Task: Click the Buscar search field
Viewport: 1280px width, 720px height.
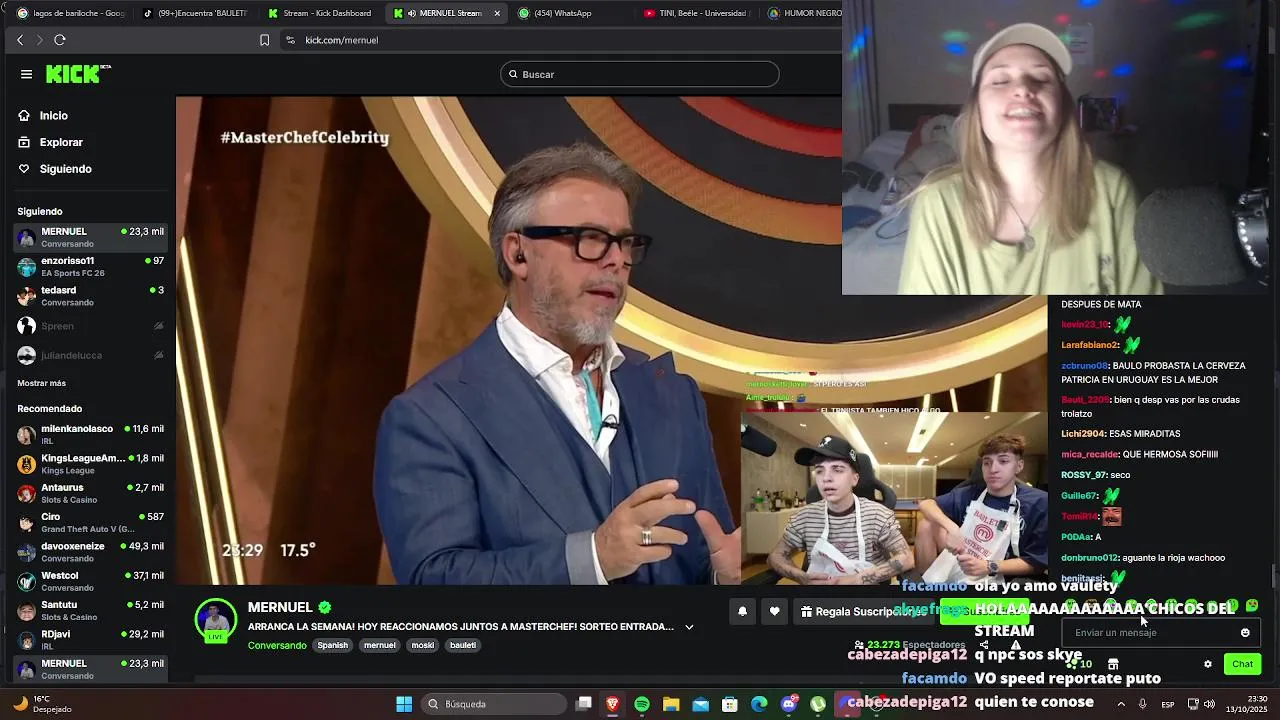Action: pos(639,74)
